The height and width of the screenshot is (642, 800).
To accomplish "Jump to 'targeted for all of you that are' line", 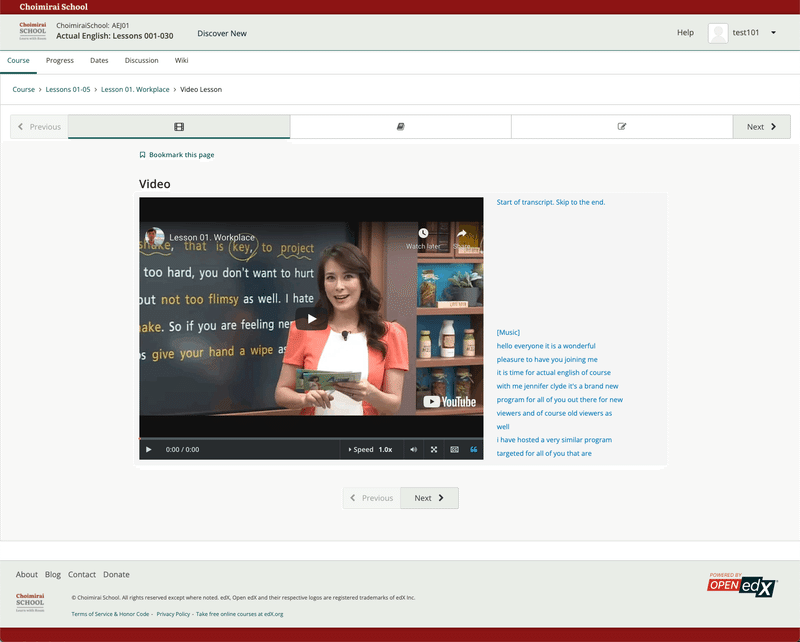I will tap(544, 453).
